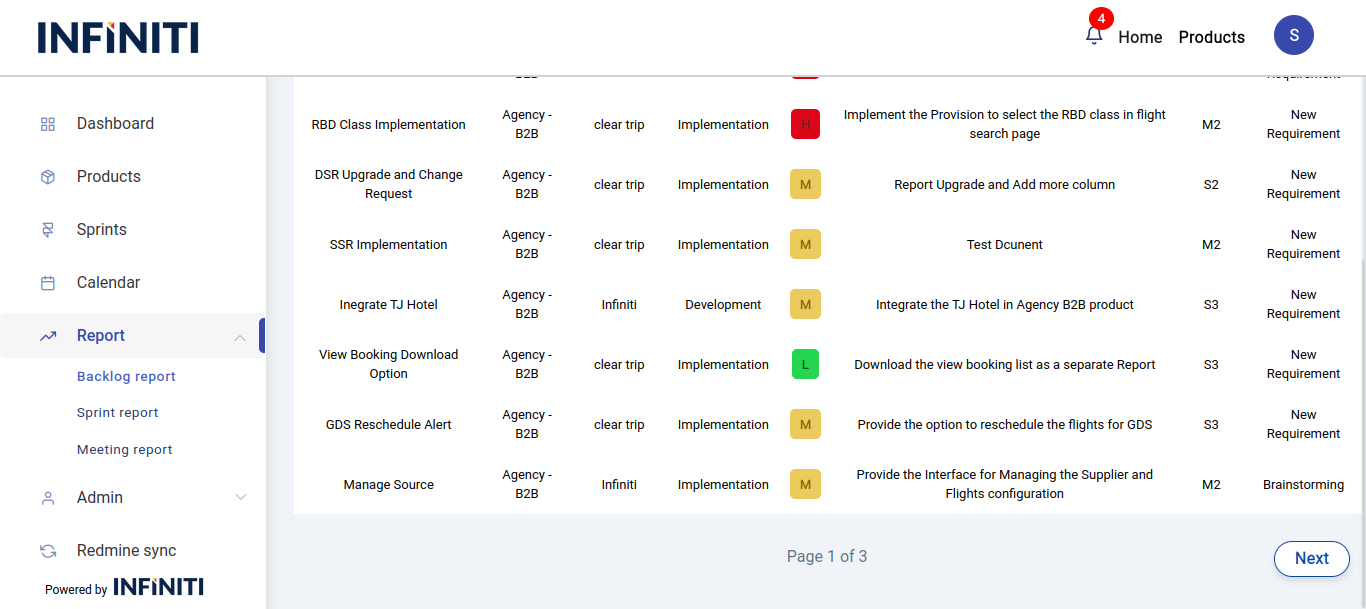Click the Redmine sync refresh icon
1366x609 pixels.
(x=48, y=551)
